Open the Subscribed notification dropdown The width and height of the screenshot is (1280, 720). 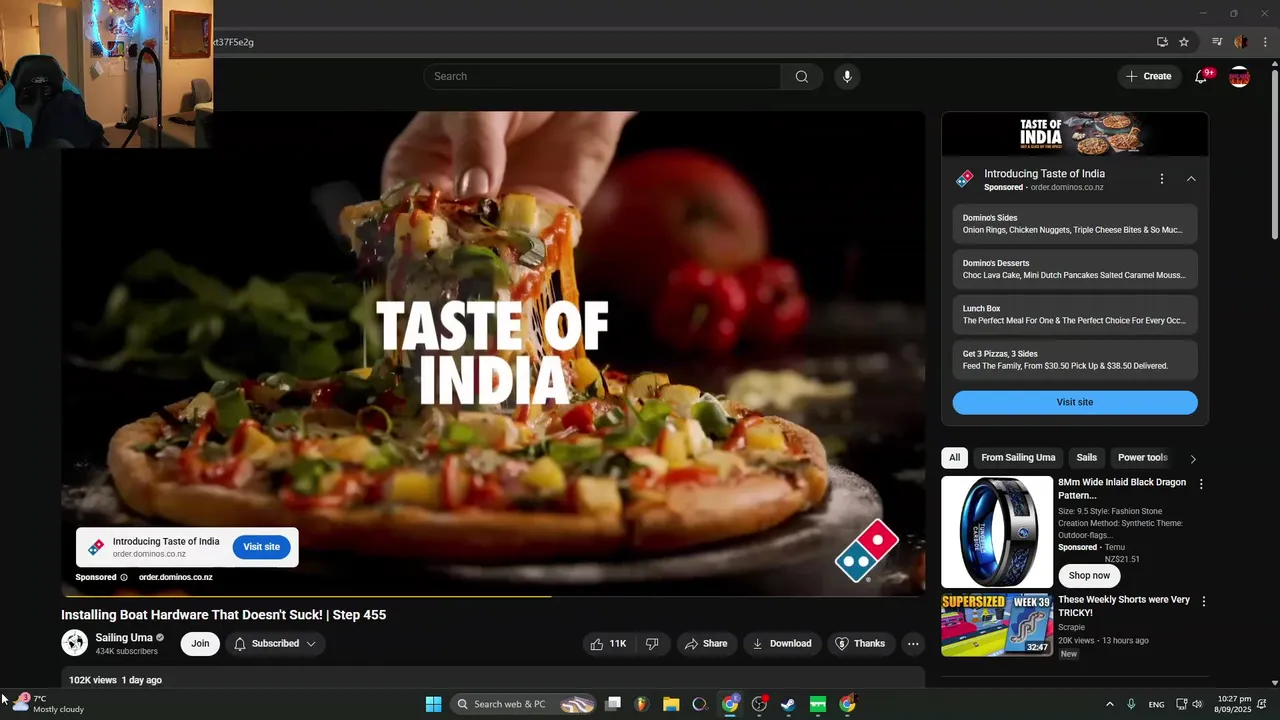(275, 644)
